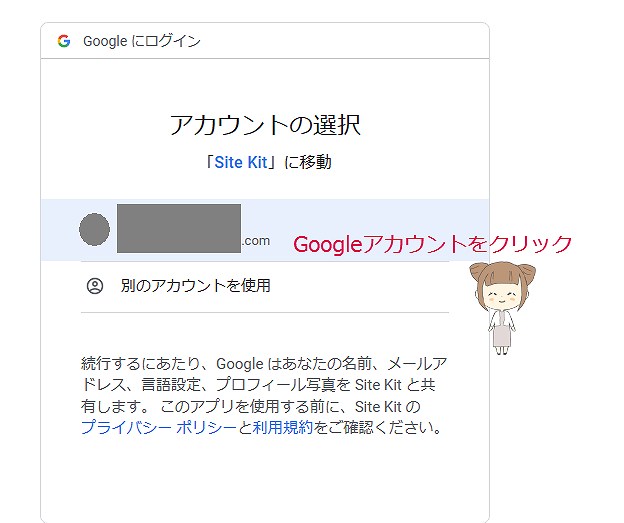Click the cartoon girl's left hair bun
Viewport: 624px width, 523px height.
(x=479, y=272)
